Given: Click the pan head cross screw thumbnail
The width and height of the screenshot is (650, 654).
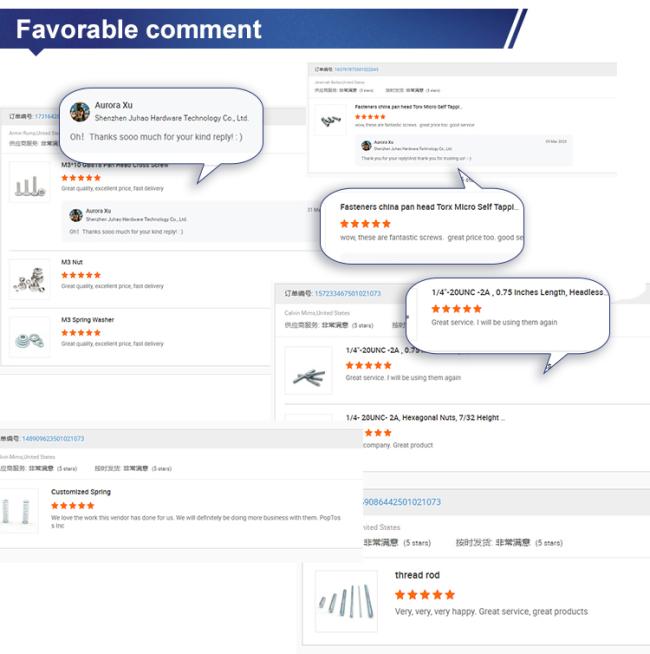Looking at the screenshot, I should point(29,182).
